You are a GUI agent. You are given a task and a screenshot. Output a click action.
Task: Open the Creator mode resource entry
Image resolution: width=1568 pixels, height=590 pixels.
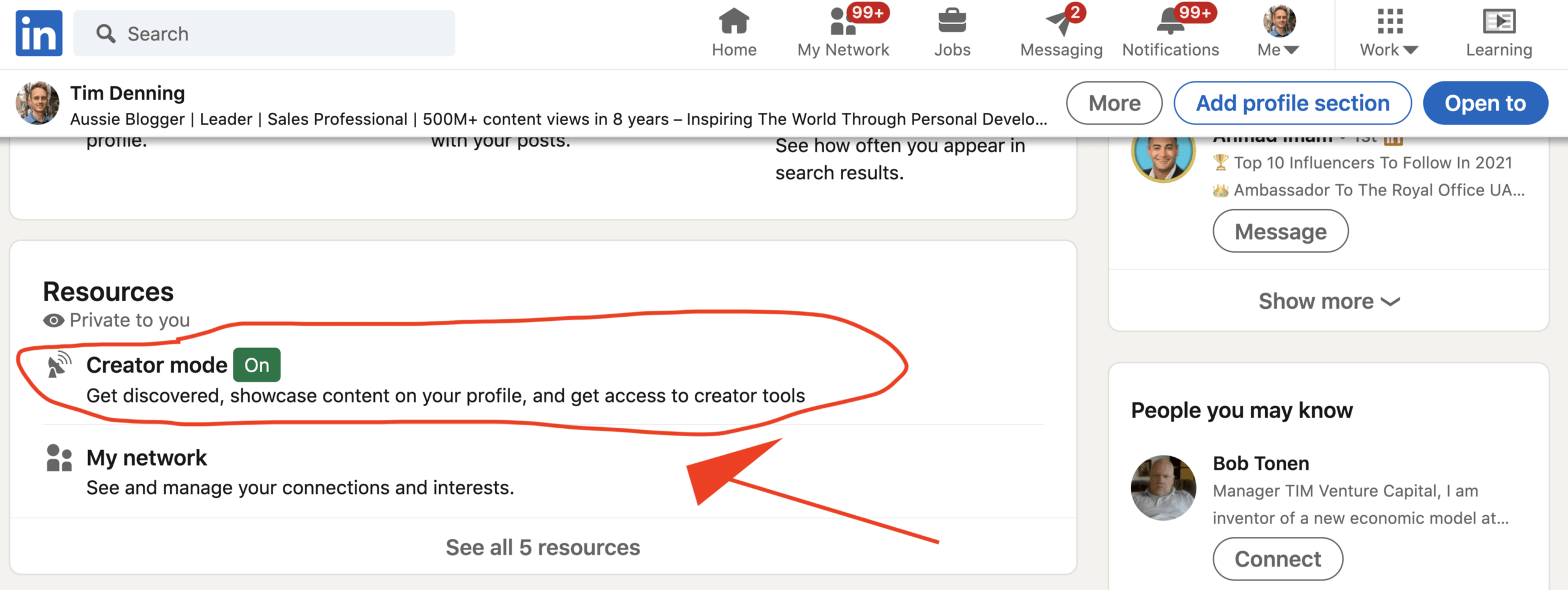[x=156, y=366]
